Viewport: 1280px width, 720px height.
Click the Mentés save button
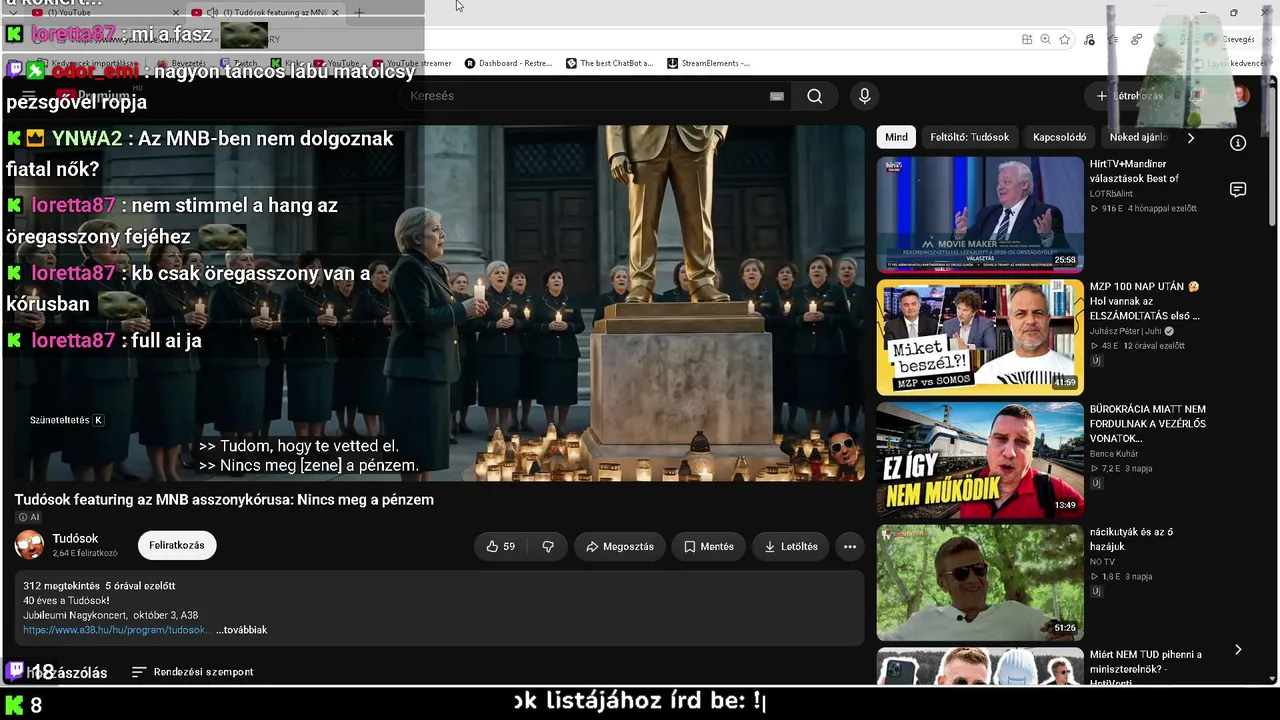point(709,547)
